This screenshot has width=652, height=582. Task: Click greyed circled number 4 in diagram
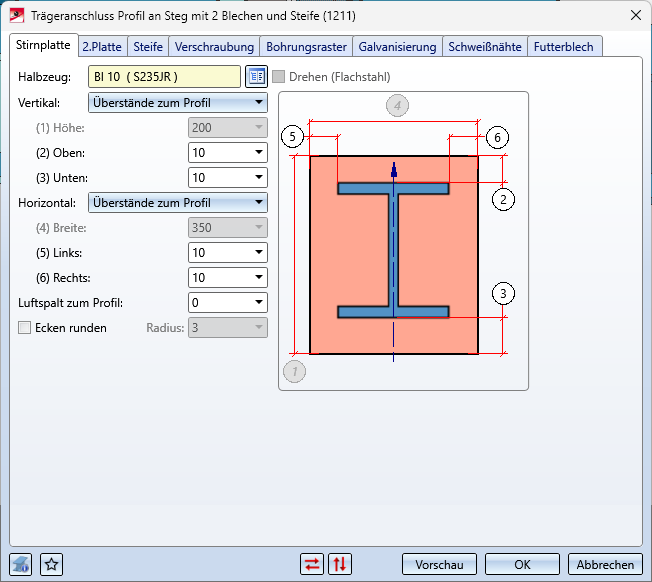398,106
